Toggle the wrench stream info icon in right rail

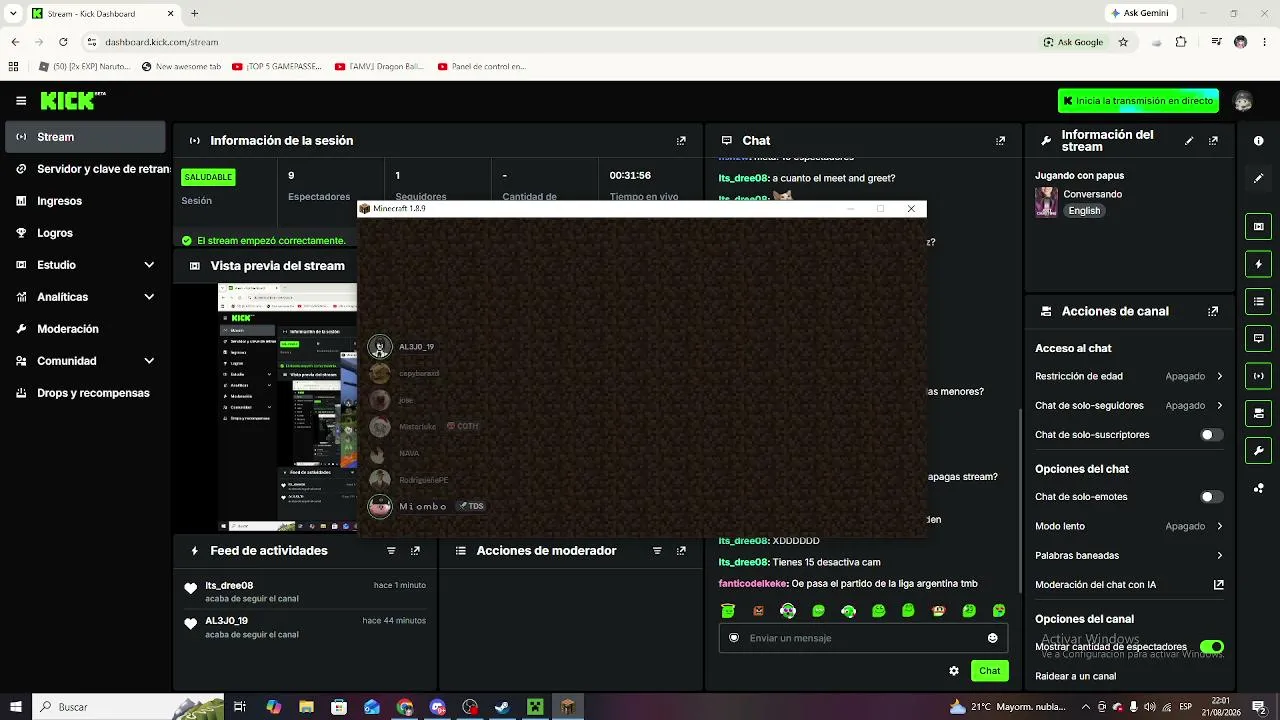point(1258,450)
